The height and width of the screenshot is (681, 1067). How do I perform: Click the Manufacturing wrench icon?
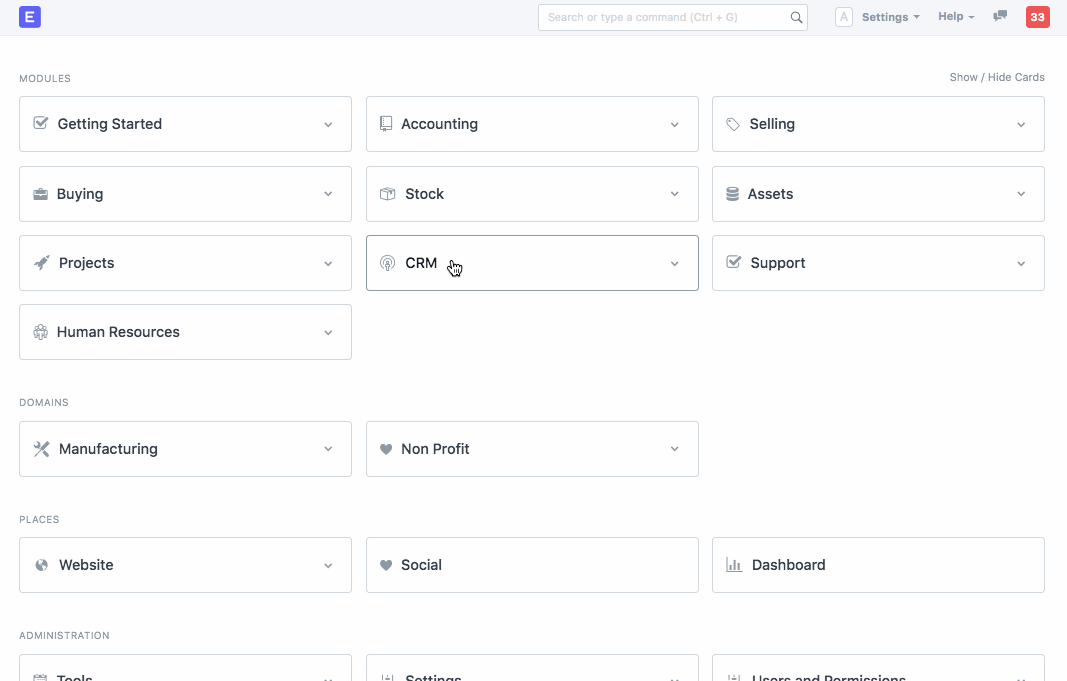pyautogui.click(x=40, y=448)
